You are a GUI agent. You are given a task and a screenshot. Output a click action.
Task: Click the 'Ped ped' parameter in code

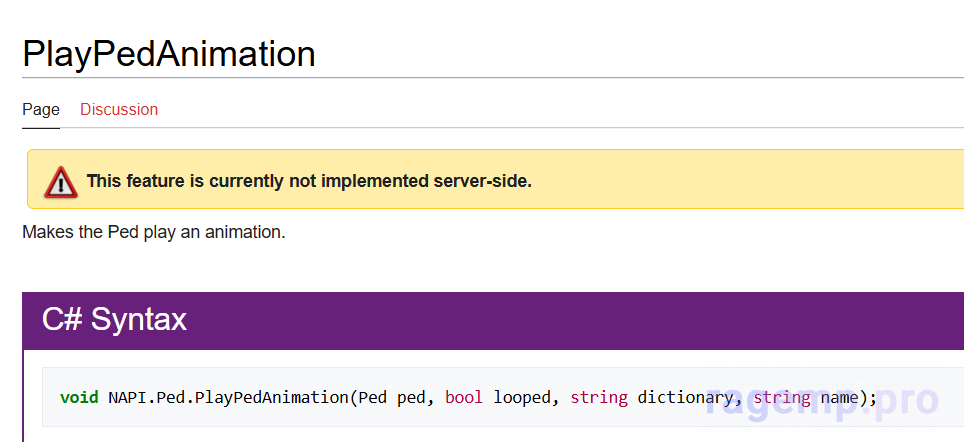[391, 398]
